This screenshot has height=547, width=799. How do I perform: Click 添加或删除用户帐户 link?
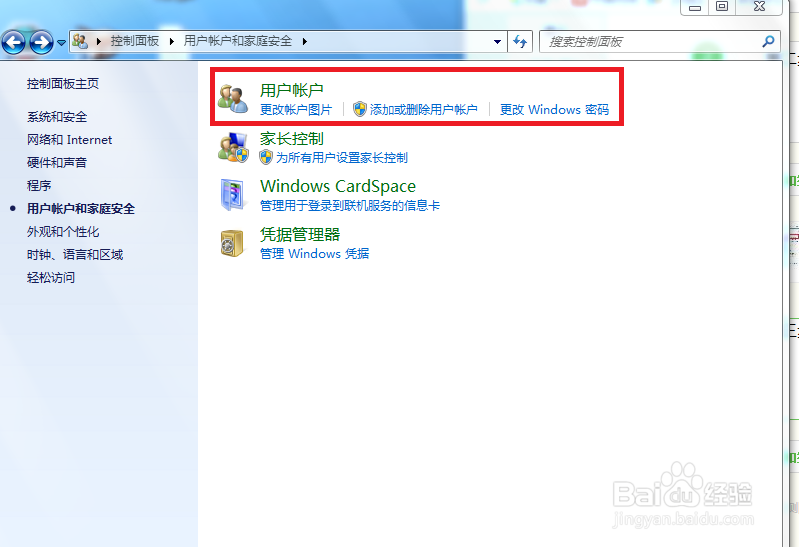(423, 110)
